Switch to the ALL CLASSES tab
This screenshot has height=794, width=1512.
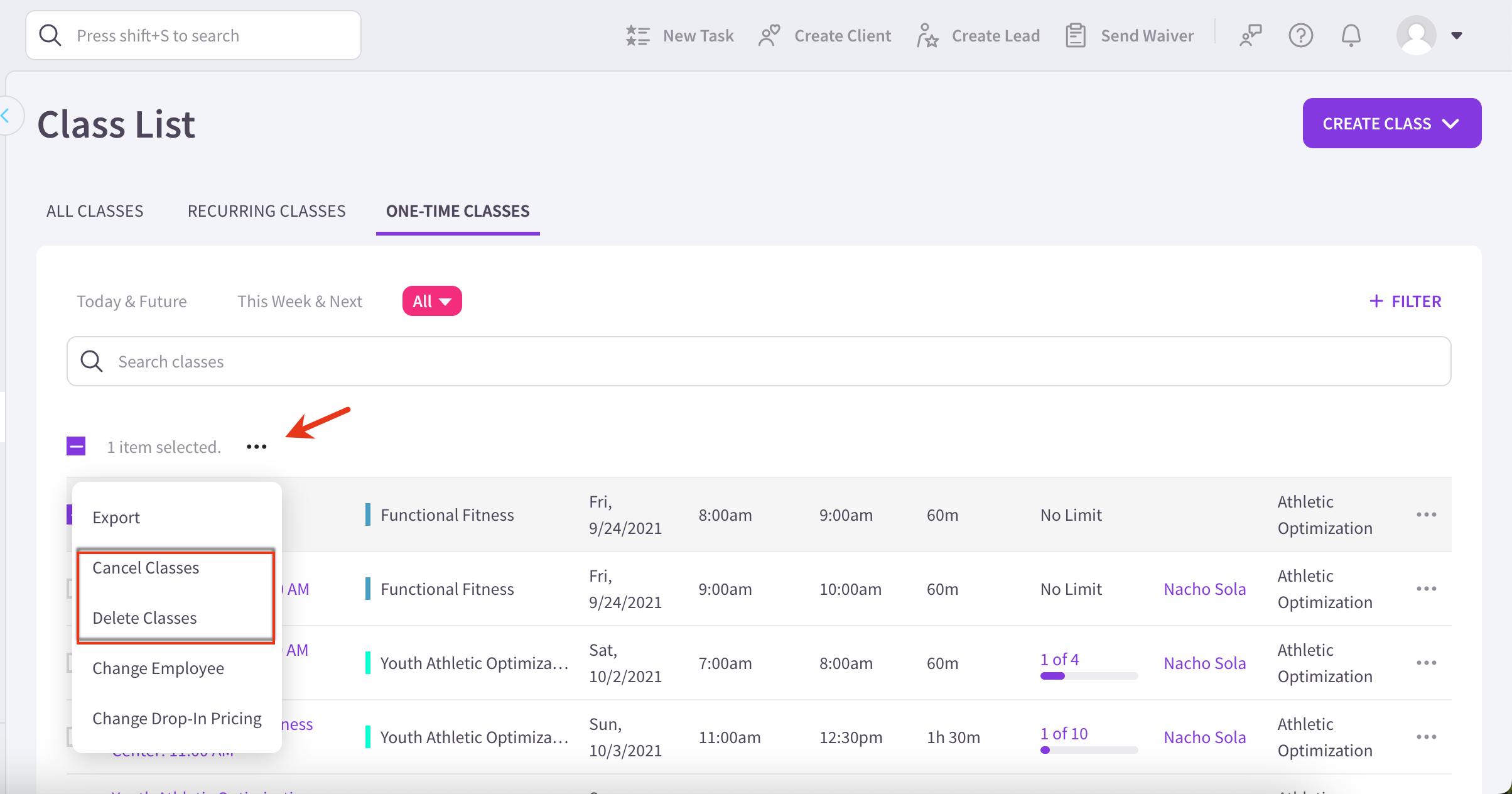pyautogui.click(x=95, y=211)
